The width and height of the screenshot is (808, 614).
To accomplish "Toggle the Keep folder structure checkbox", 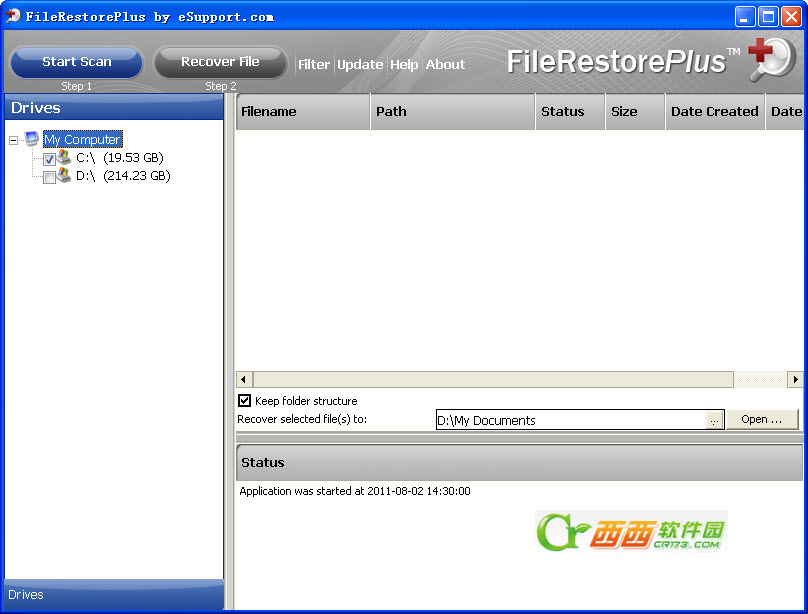I will [245, 400].
